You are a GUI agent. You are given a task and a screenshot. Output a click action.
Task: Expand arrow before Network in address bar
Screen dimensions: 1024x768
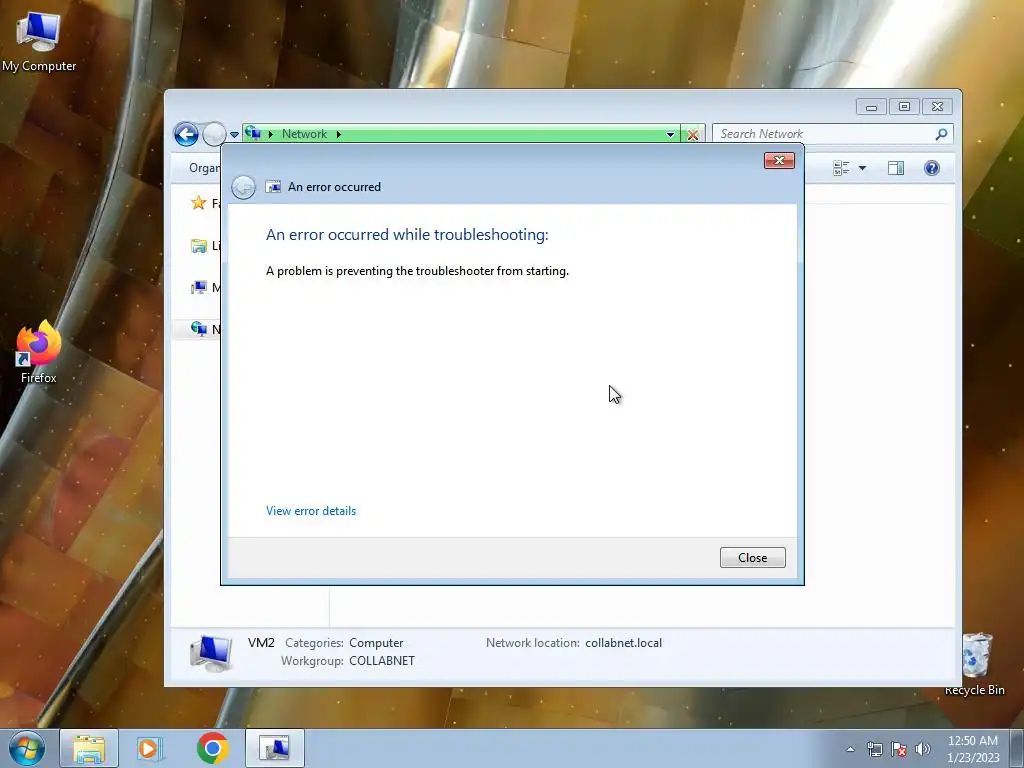click(x=270, y=135)
